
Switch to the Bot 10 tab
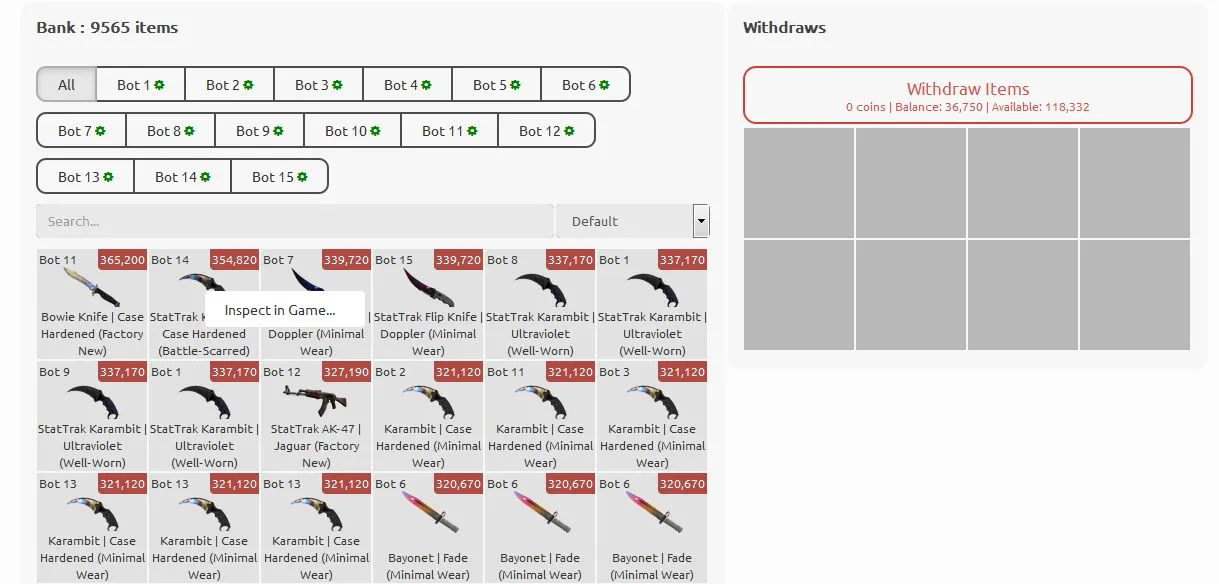click(352, 130)
